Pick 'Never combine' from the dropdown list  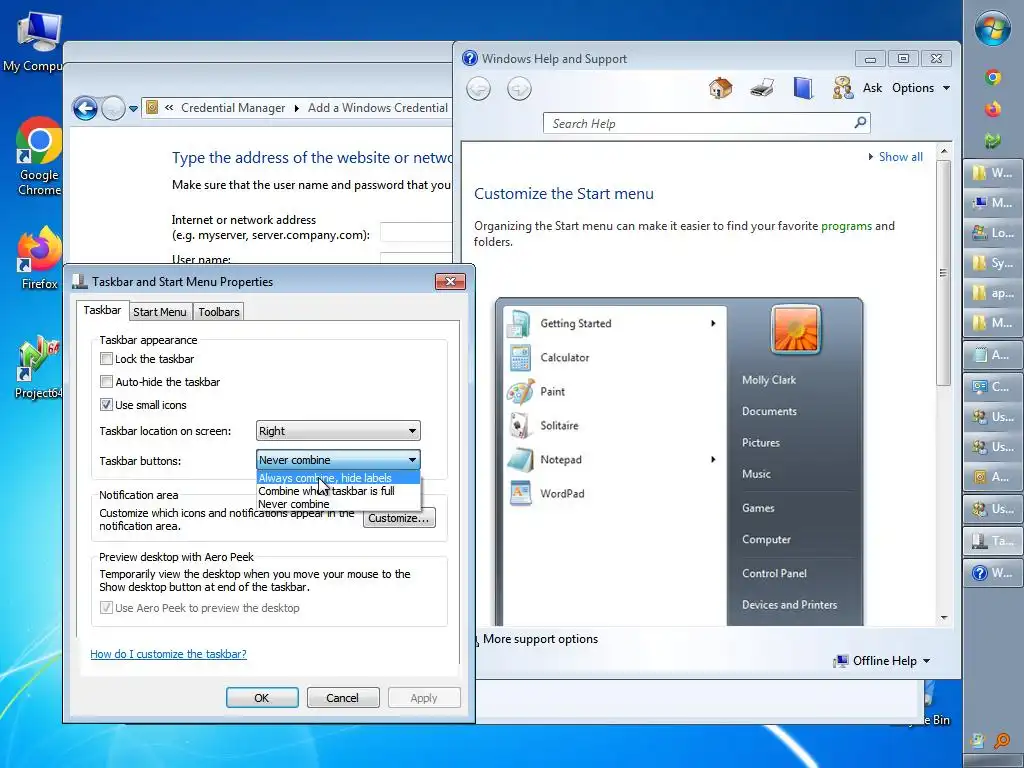(x=338, y=504)
